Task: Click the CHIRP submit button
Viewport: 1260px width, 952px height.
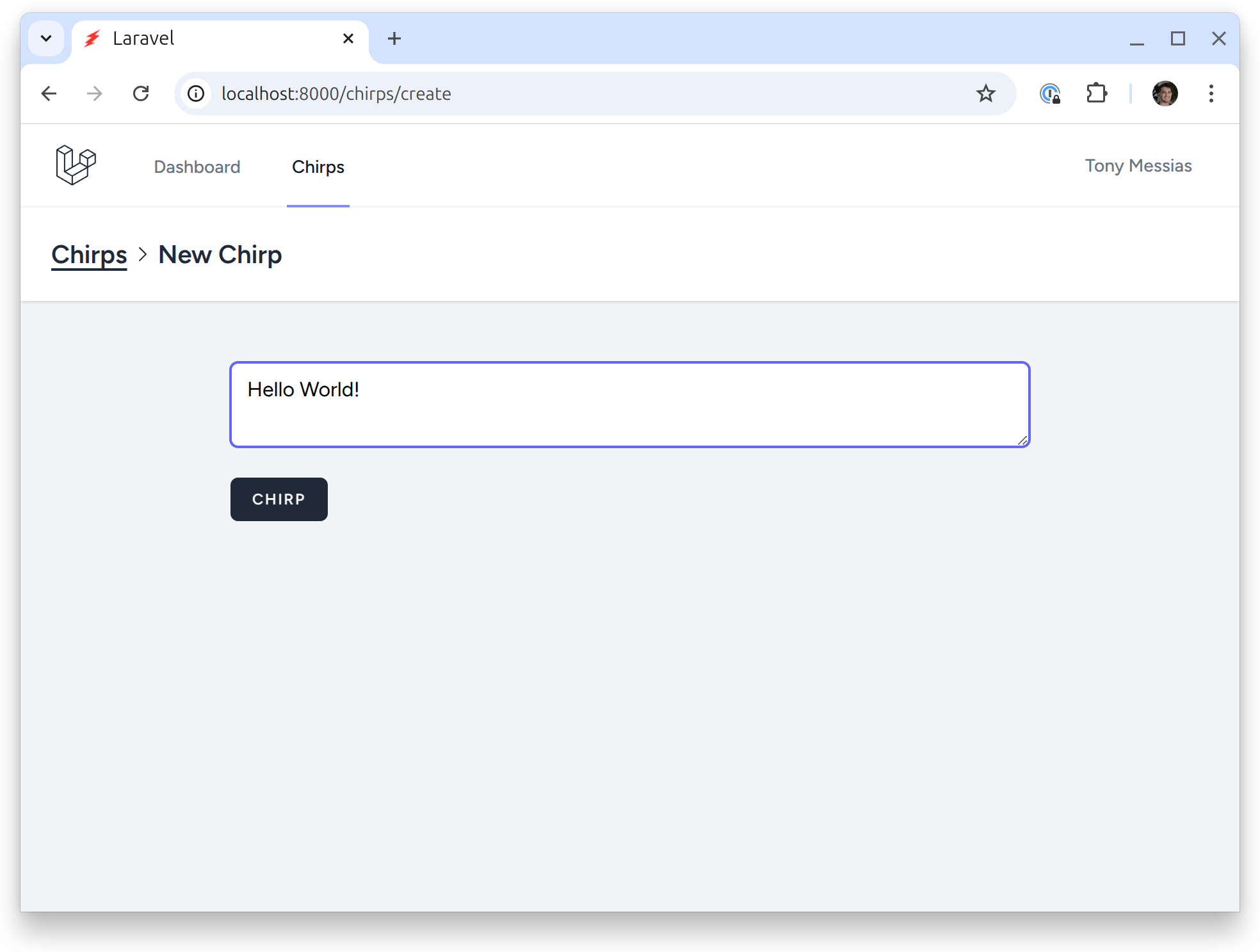Action: (x=280, y=498)
